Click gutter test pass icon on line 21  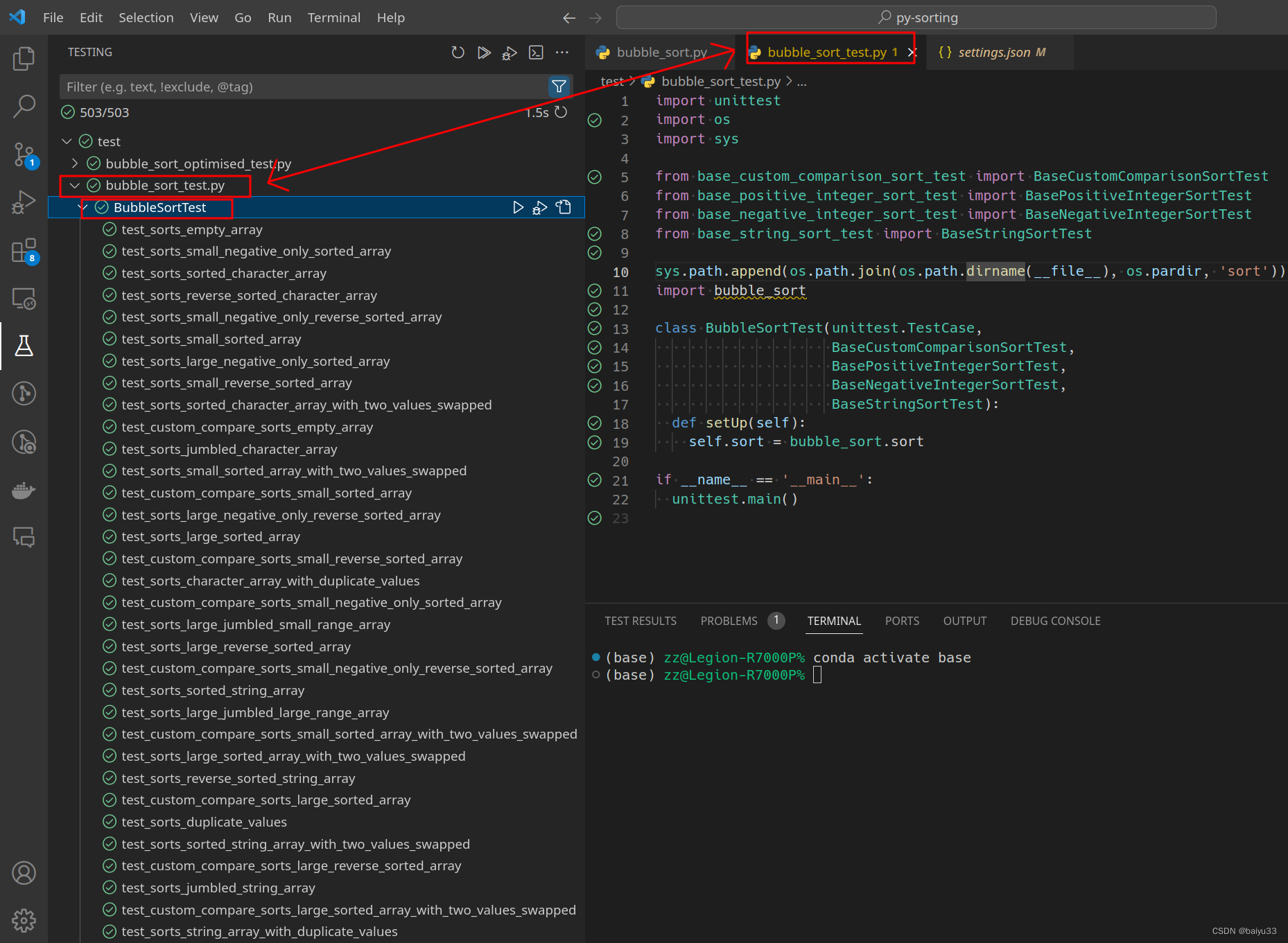coord(595,479)
